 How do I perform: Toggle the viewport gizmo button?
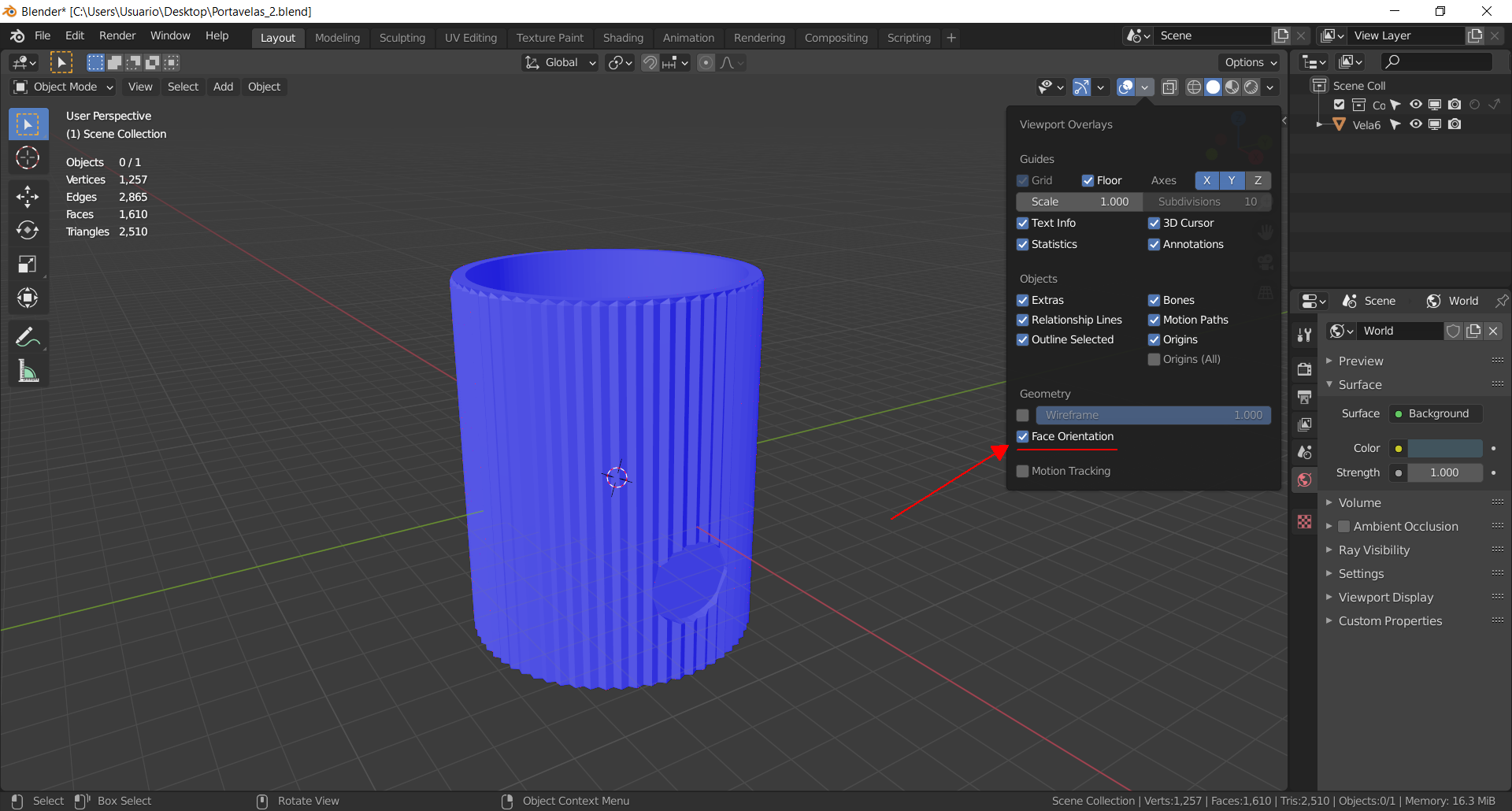coord(1082,87)
